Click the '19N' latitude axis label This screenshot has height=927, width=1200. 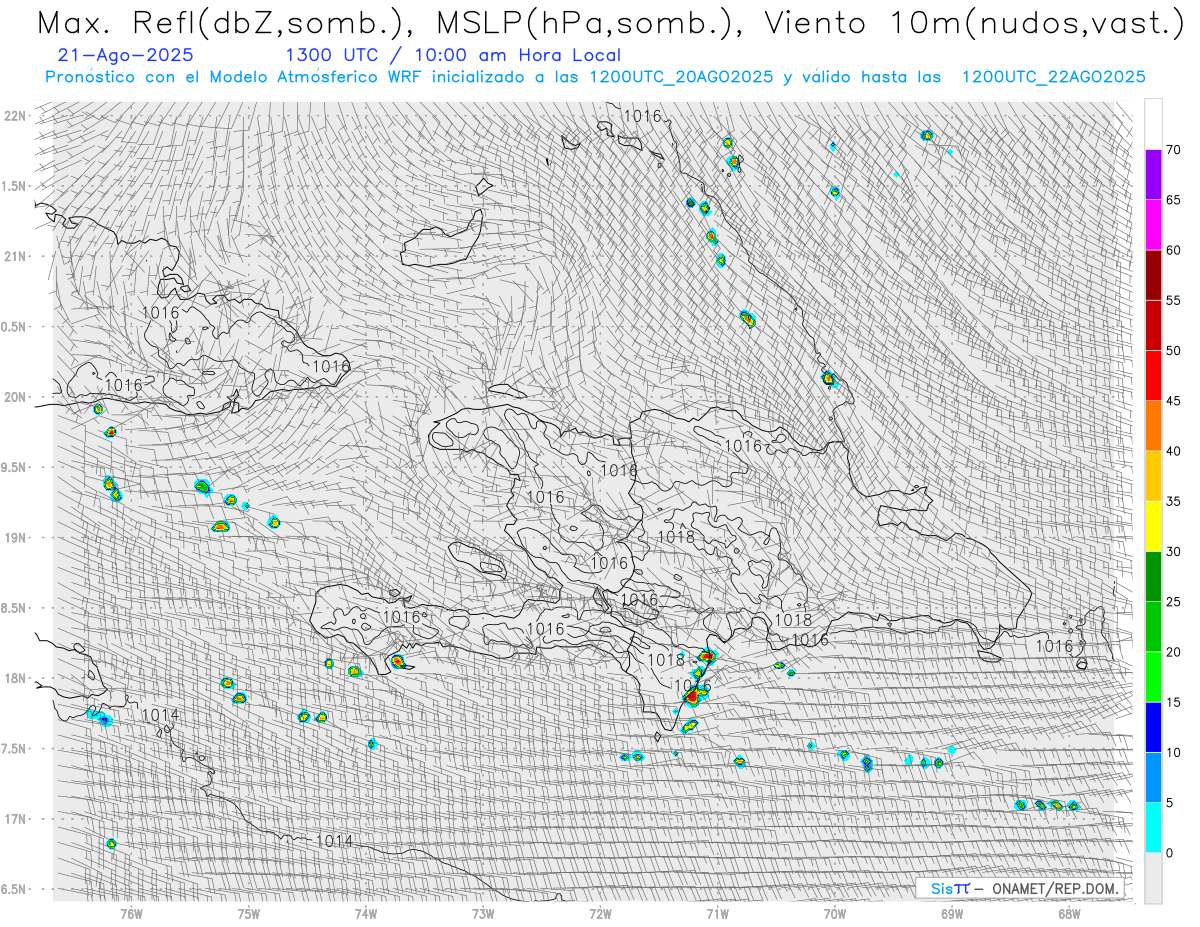point(15,537)
